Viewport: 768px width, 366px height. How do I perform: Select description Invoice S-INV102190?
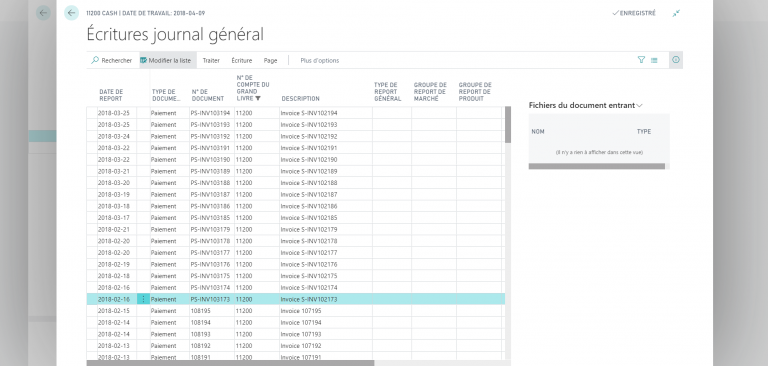tap(326, 160)
